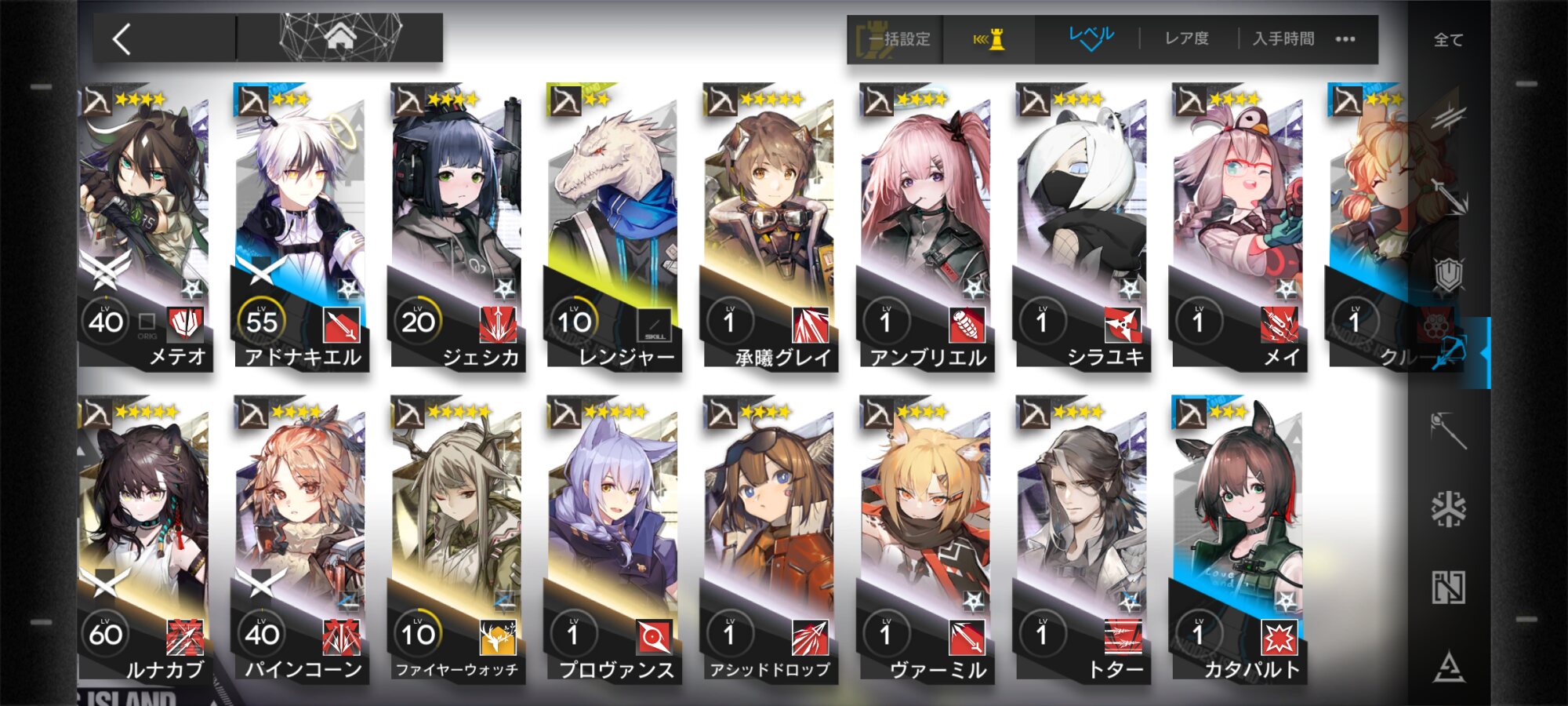Filter by Medic cross class icon
Image resolution: width=1568 pixels, height=706 pixels.
coord(1447,509)
